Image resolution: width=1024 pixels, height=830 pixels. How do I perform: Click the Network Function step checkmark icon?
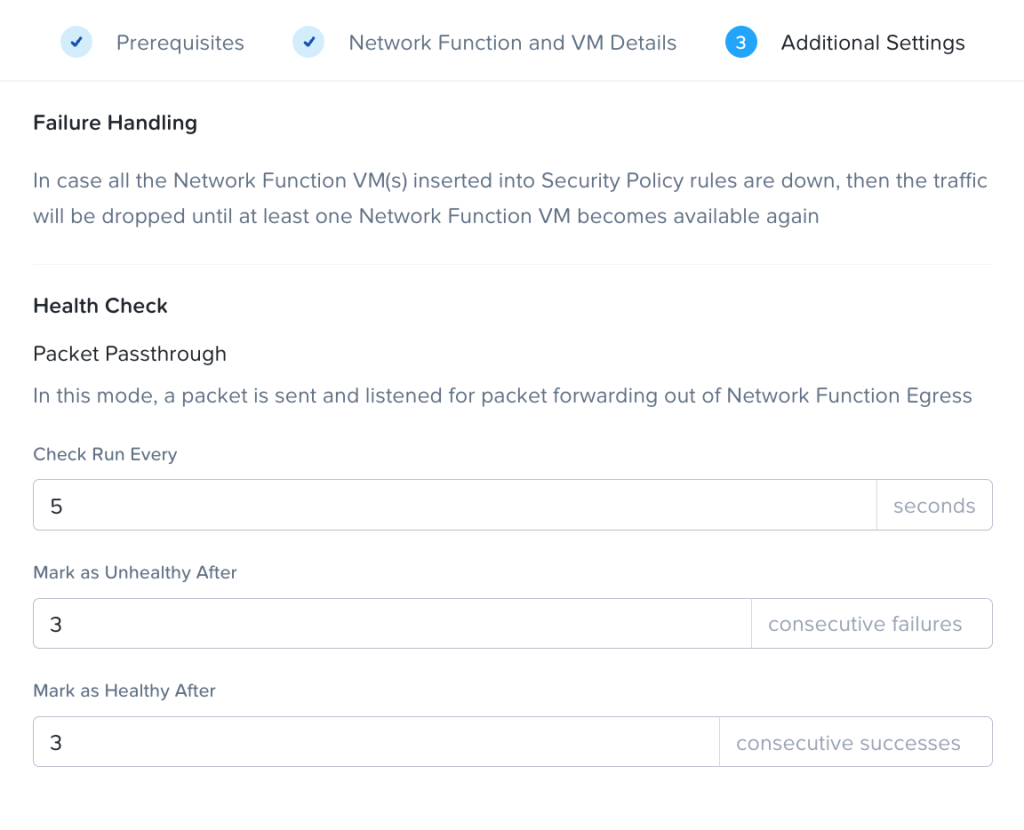tap(309, 43)
